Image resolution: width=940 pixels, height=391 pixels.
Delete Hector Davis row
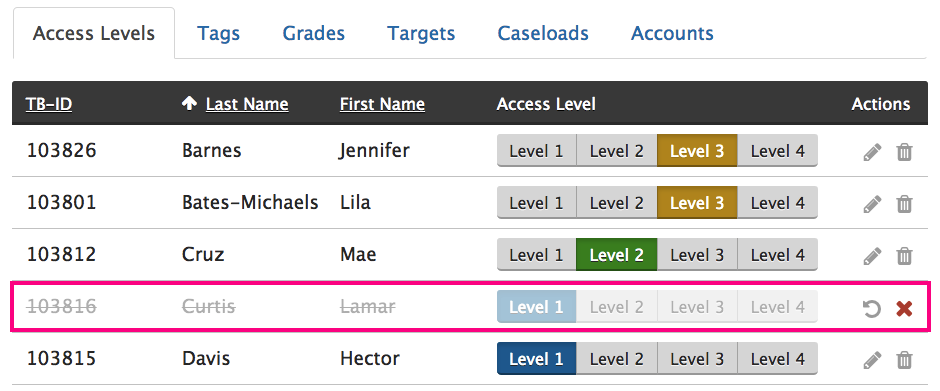click(904, 360)
